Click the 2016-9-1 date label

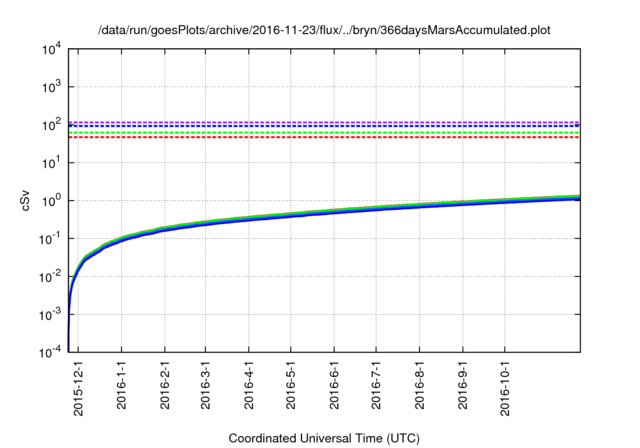coord(463,384)
